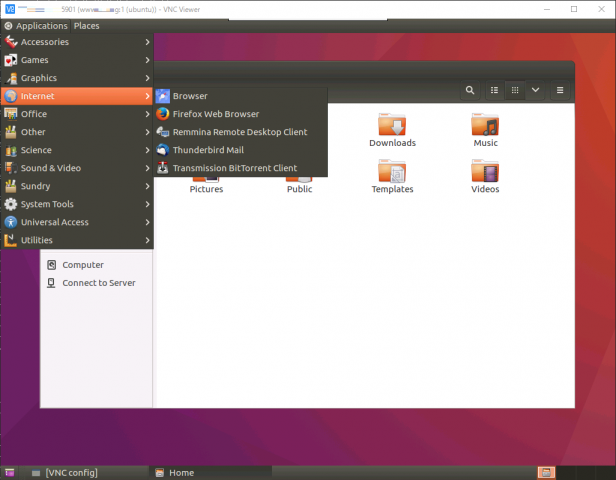Expand the Science submenu arrow
This screenshot has width=616, height=480.
(x=147, y=150)
